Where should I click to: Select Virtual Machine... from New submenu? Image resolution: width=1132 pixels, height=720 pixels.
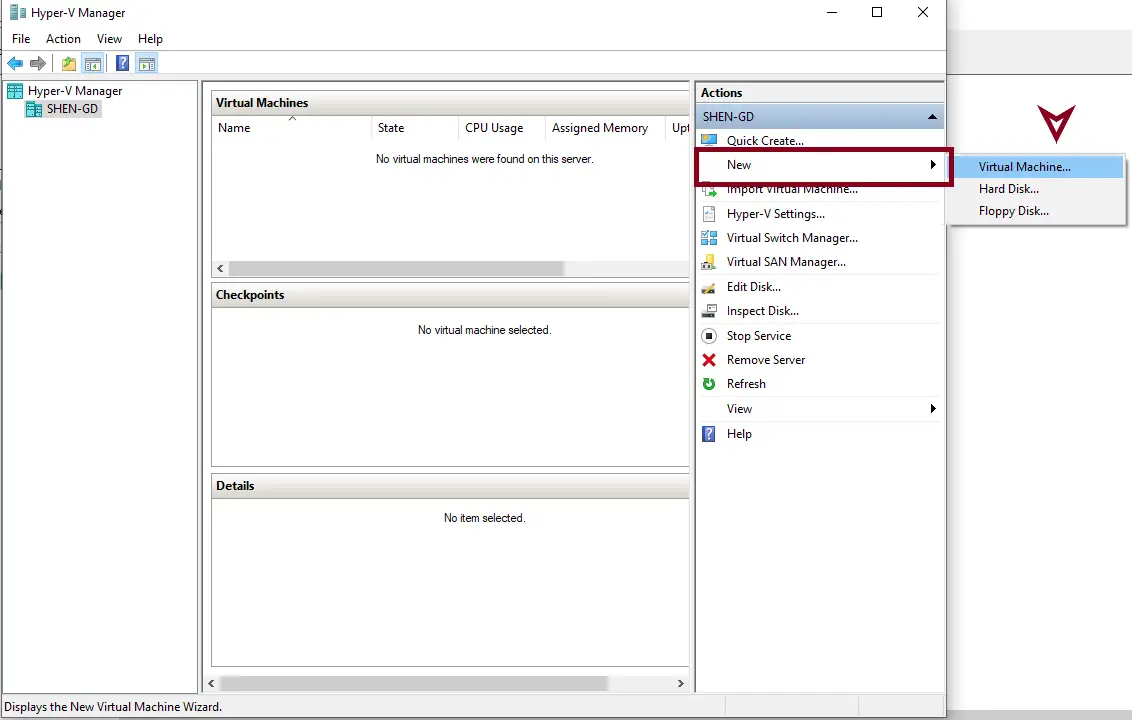click(1024, 167)
